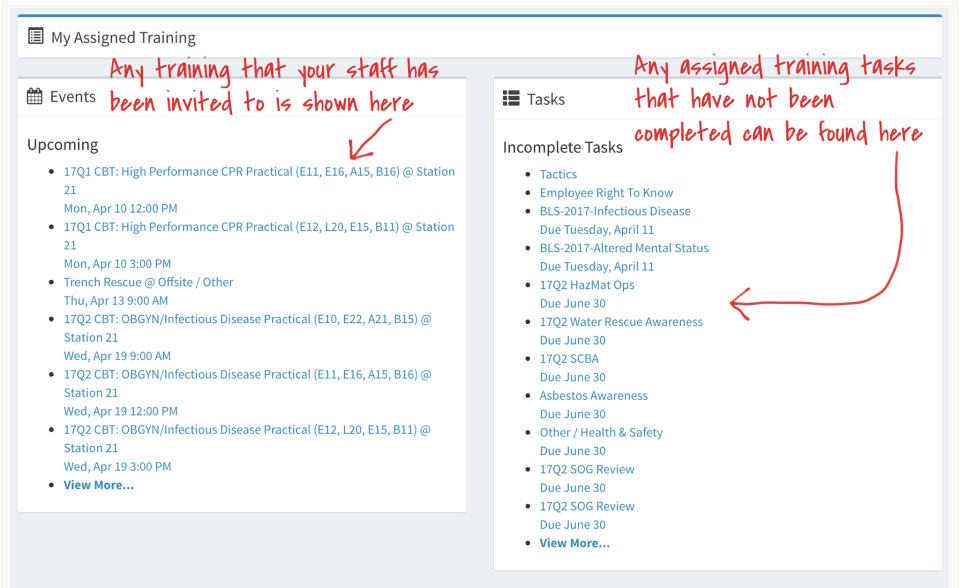Select the Employee Right To Know task
The height and width of the screenshot is (588, 960).
(607, 192)
